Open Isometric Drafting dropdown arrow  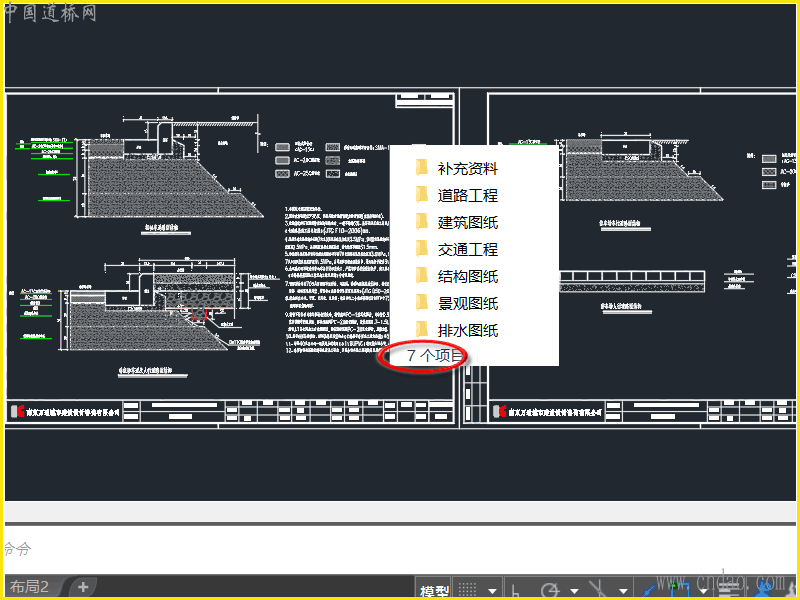pyautogui.click(x=623, y=591)
